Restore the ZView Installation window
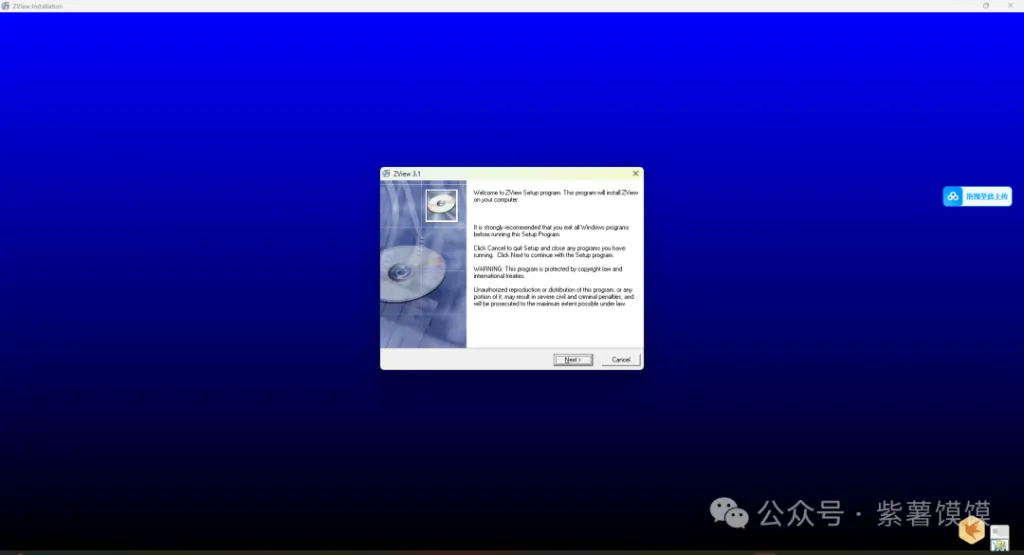The image size is (1024, 555). click(985, 6)
